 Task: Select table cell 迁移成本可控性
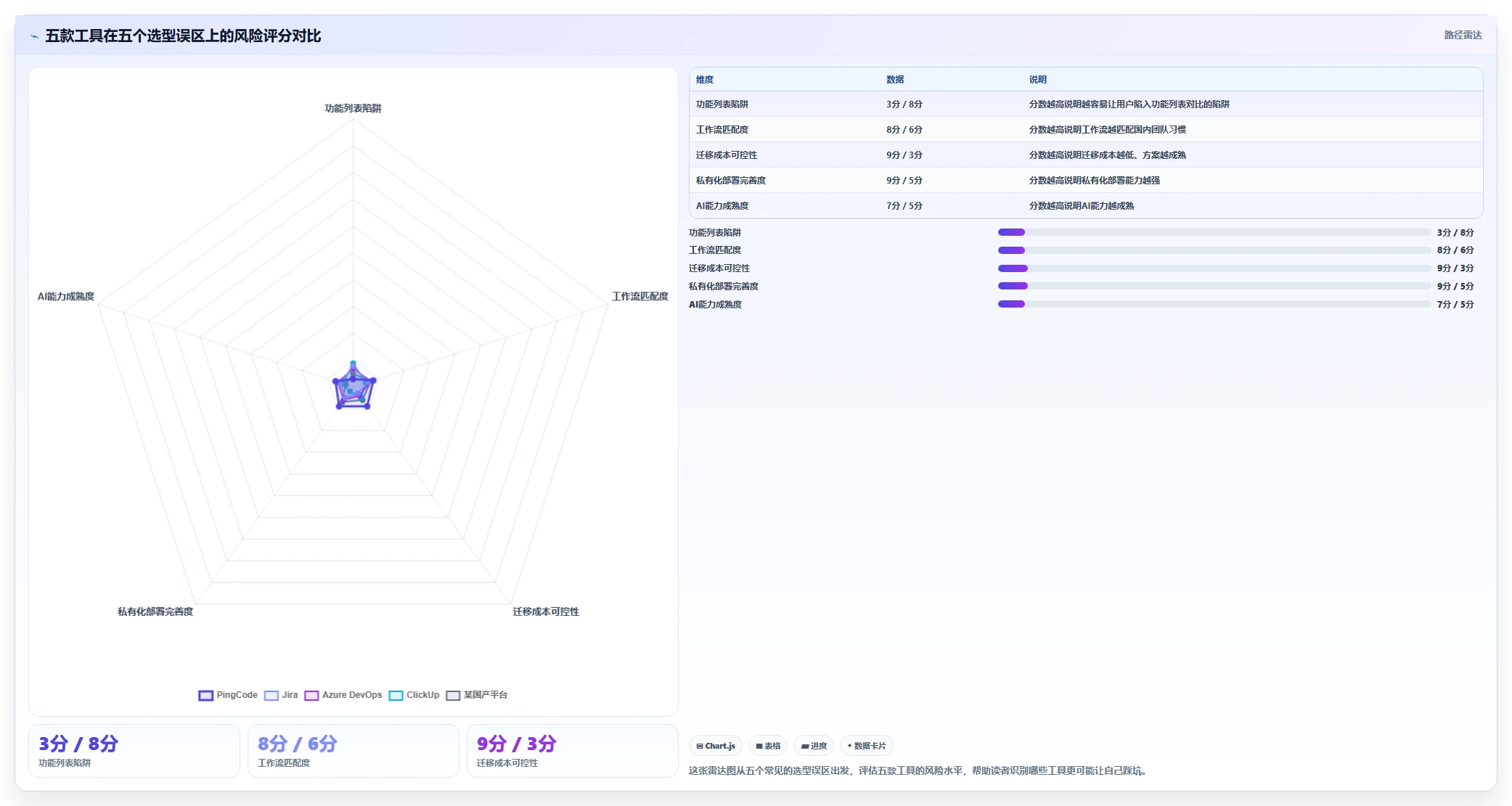click(727, 155)
